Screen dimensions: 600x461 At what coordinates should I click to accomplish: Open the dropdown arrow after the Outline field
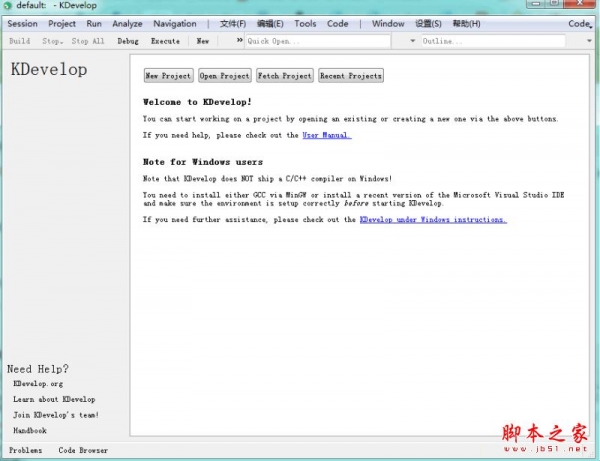coord(589,41)
